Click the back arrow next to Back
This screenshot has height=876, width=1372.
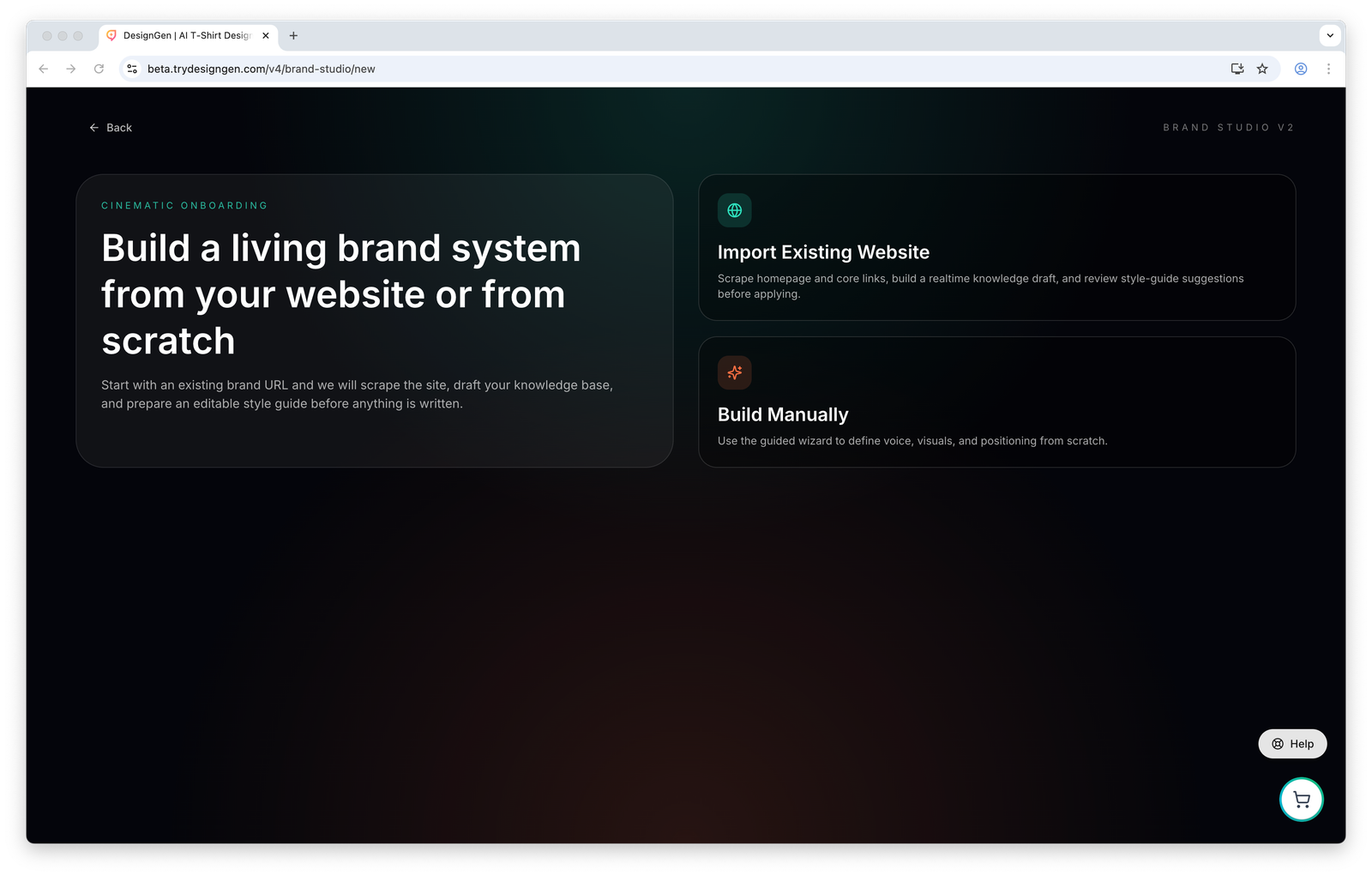point(94,127)
